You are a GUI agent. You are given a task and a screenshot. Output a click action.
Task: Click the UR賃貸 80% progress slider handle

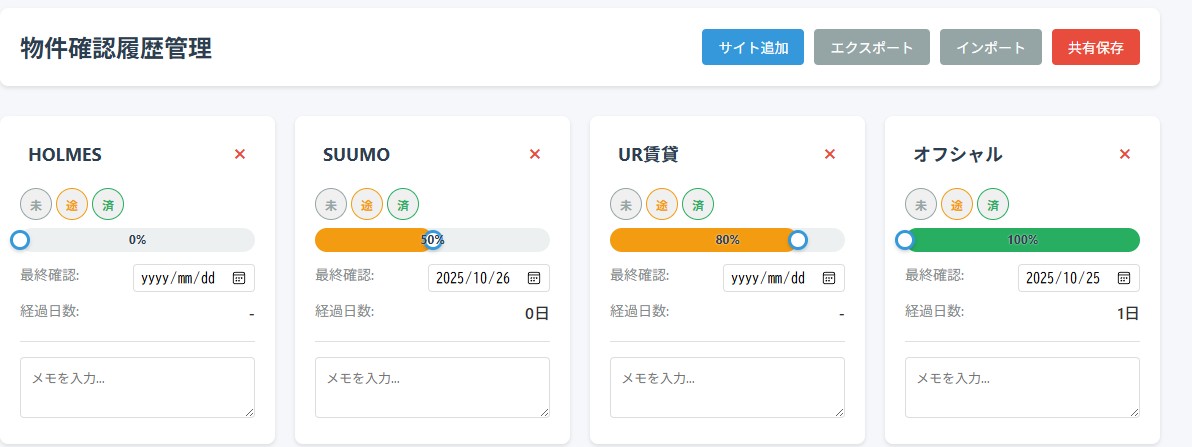pos(798,240)
